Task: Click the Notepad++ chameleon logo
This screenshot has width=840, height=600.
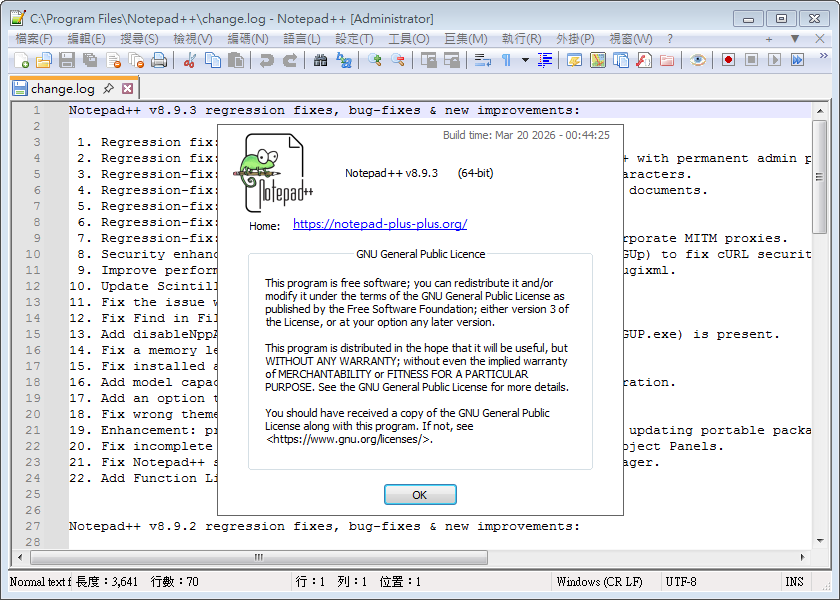Action: coord(272,173)
